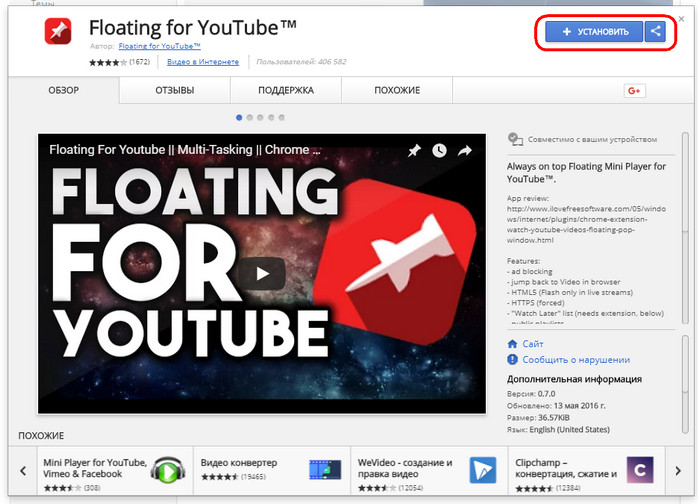Click the device compatibility check icon

click(515, 139)
